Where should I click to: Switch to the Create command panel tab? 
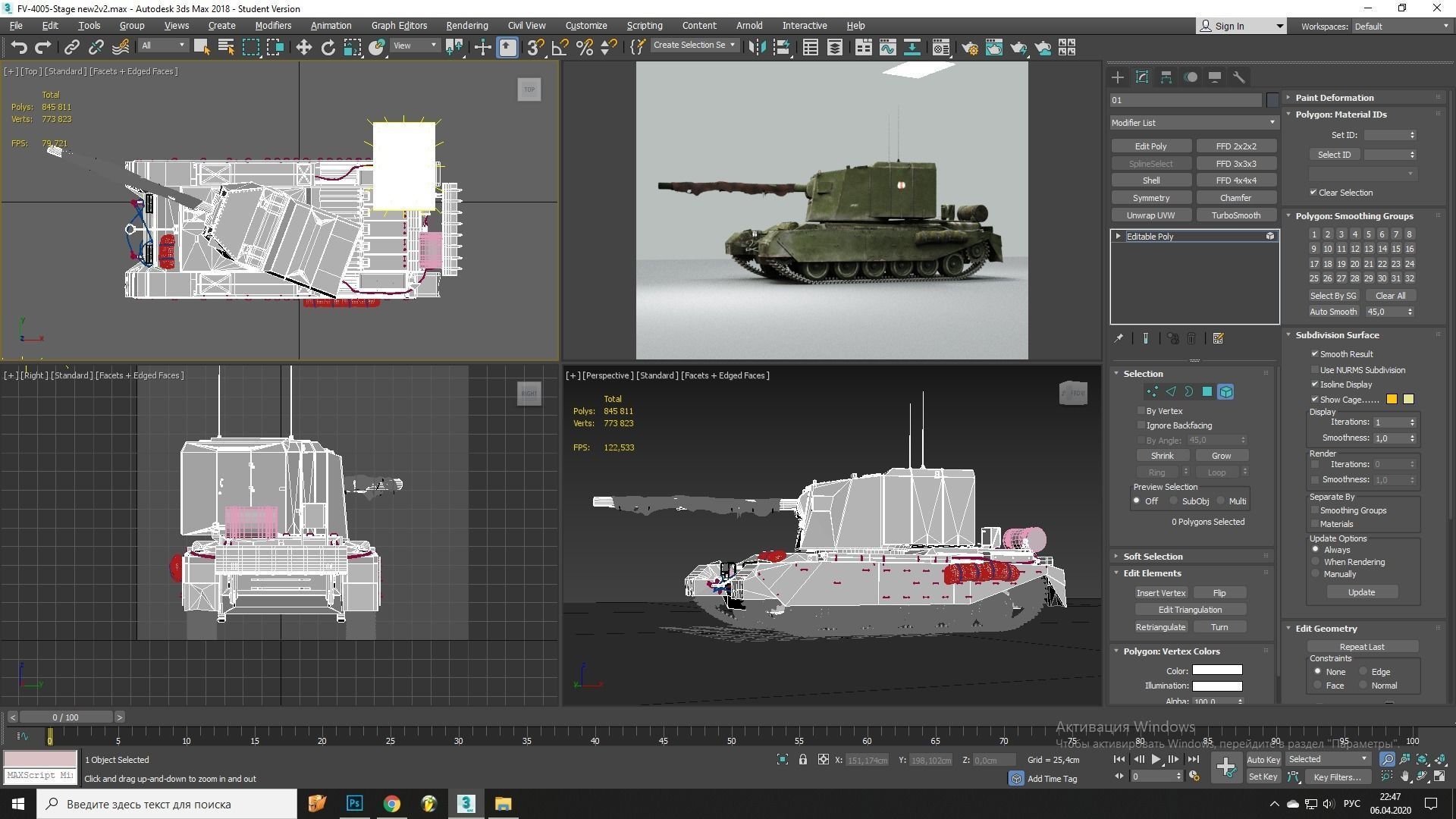click(1118, 77)
